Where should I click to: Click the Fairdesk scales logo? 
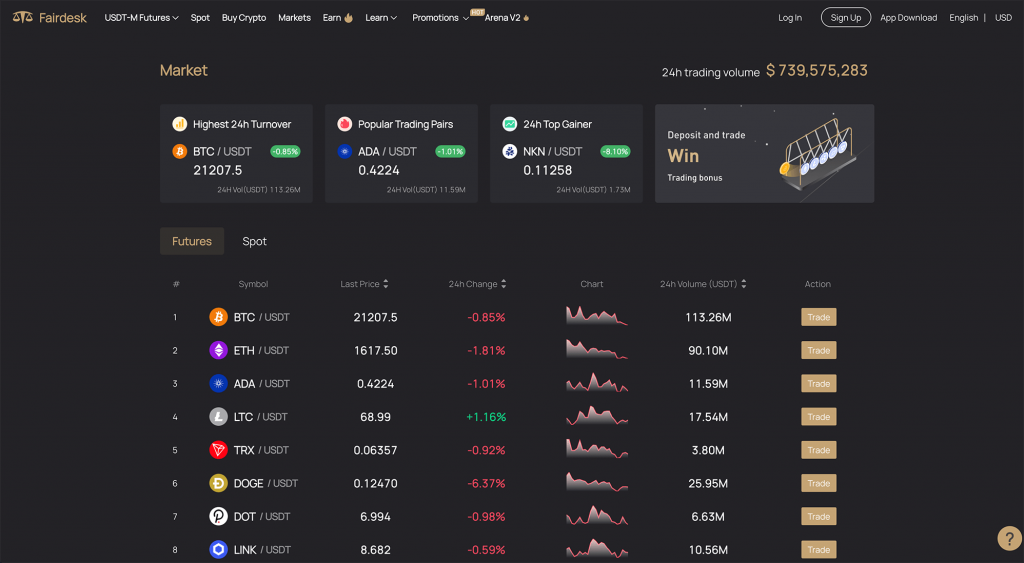(22, 17)
